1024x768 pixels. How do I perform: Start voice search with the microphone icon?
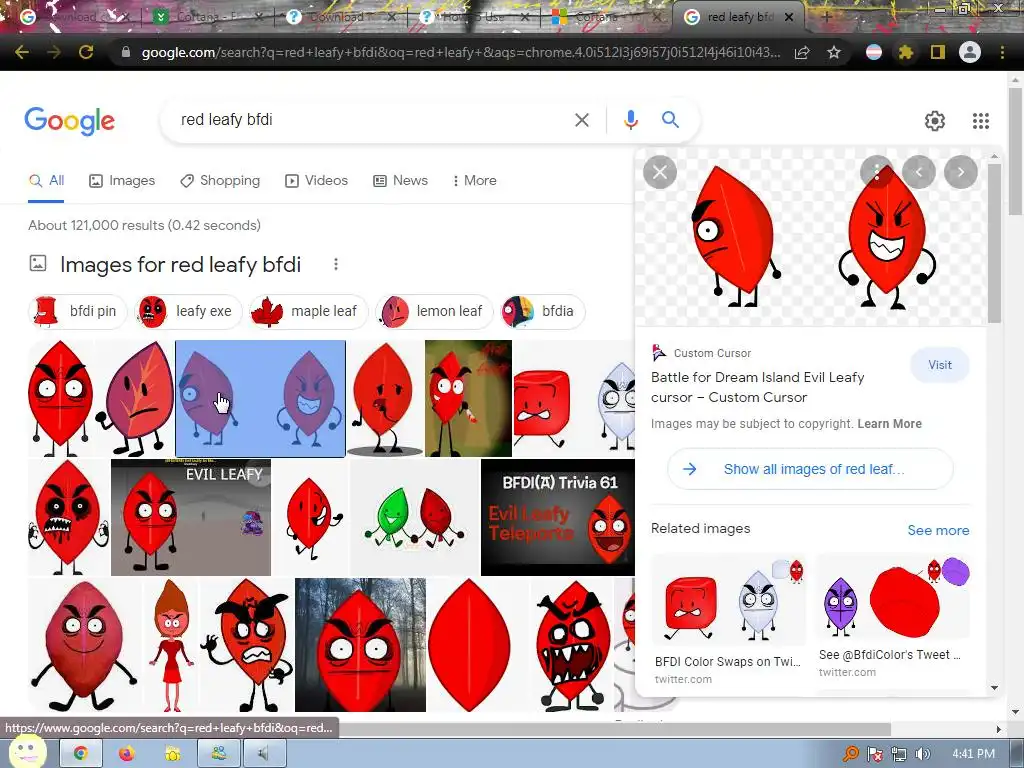point(630,120)
